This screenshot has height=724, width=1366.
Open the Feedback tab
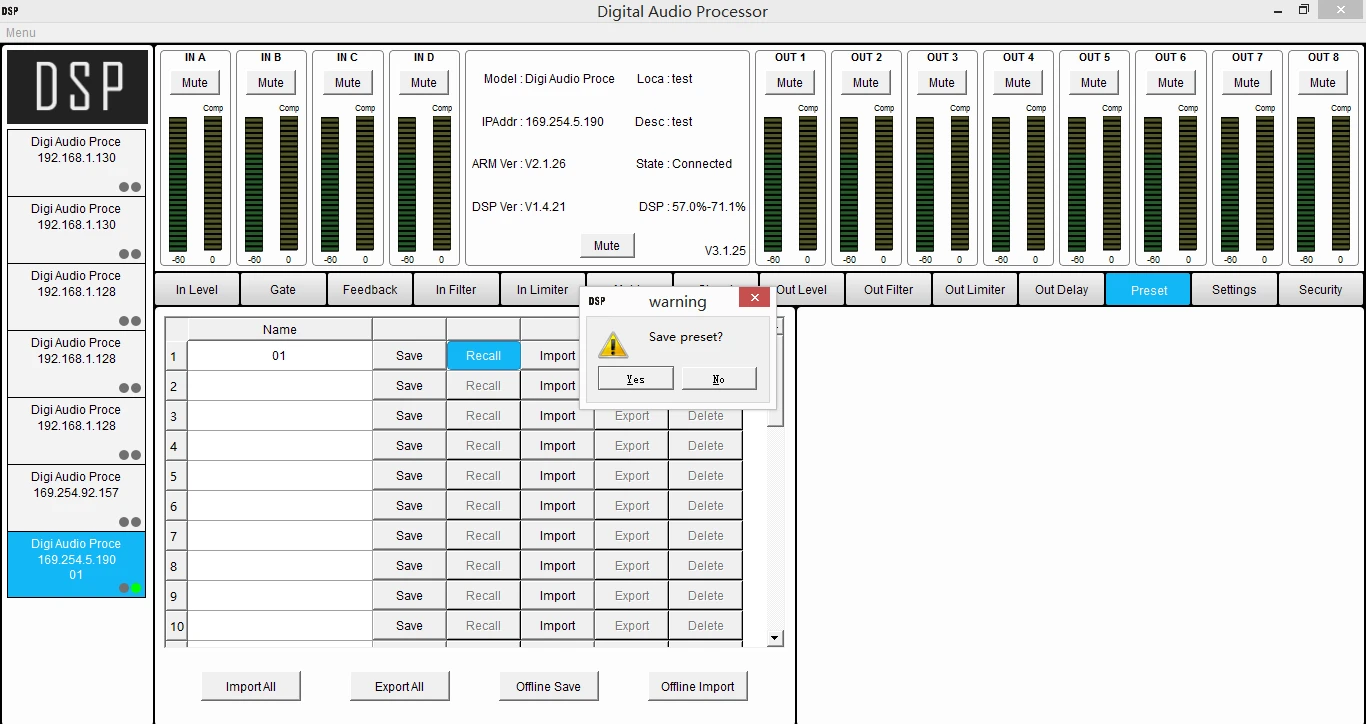click(370, 289)
